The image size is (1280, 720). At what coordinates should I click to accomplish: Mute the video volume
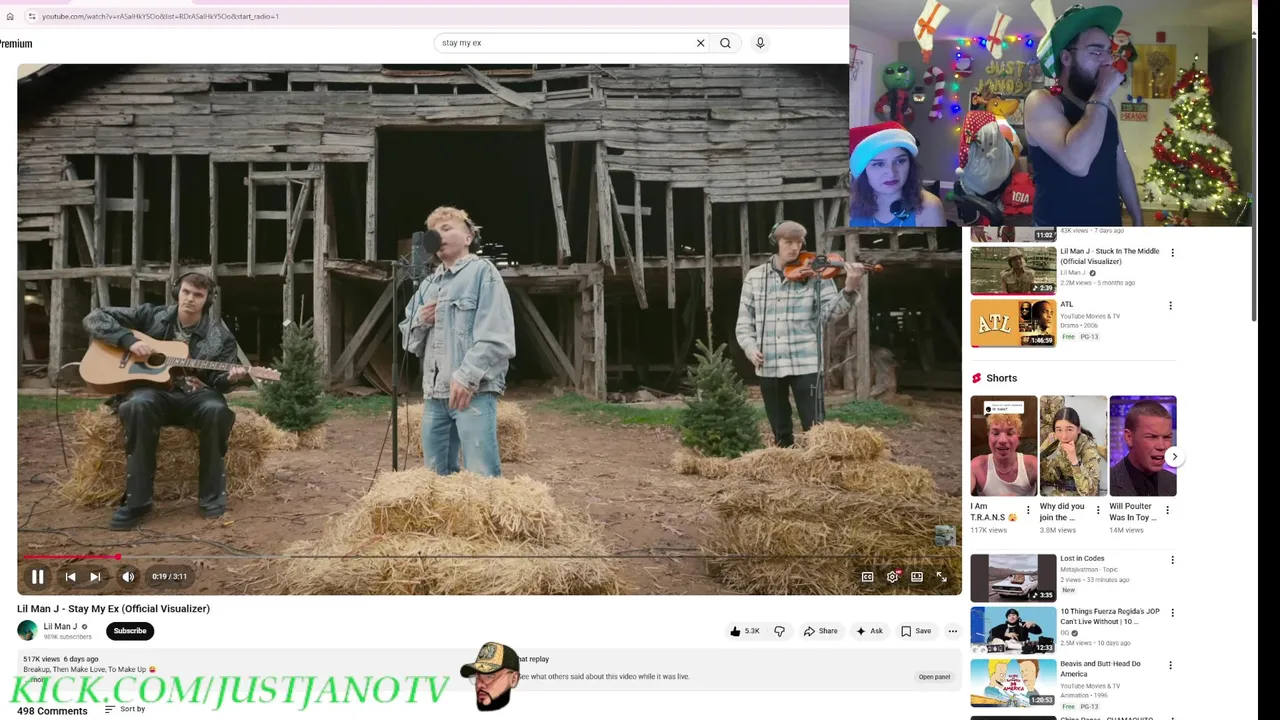tap(128, 577)
